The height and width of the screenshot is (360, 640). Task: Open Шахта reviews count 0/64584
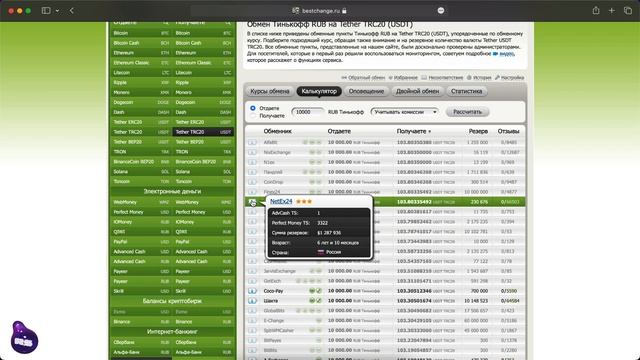coord(510,301)
